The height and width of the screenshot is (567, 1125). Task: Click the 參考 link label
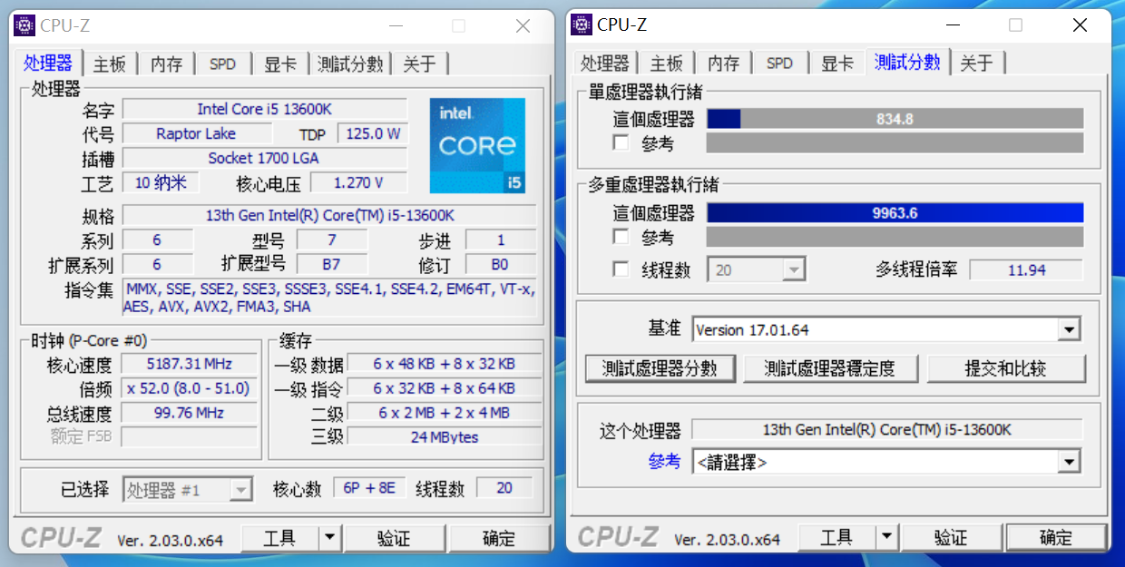[664, 461]
